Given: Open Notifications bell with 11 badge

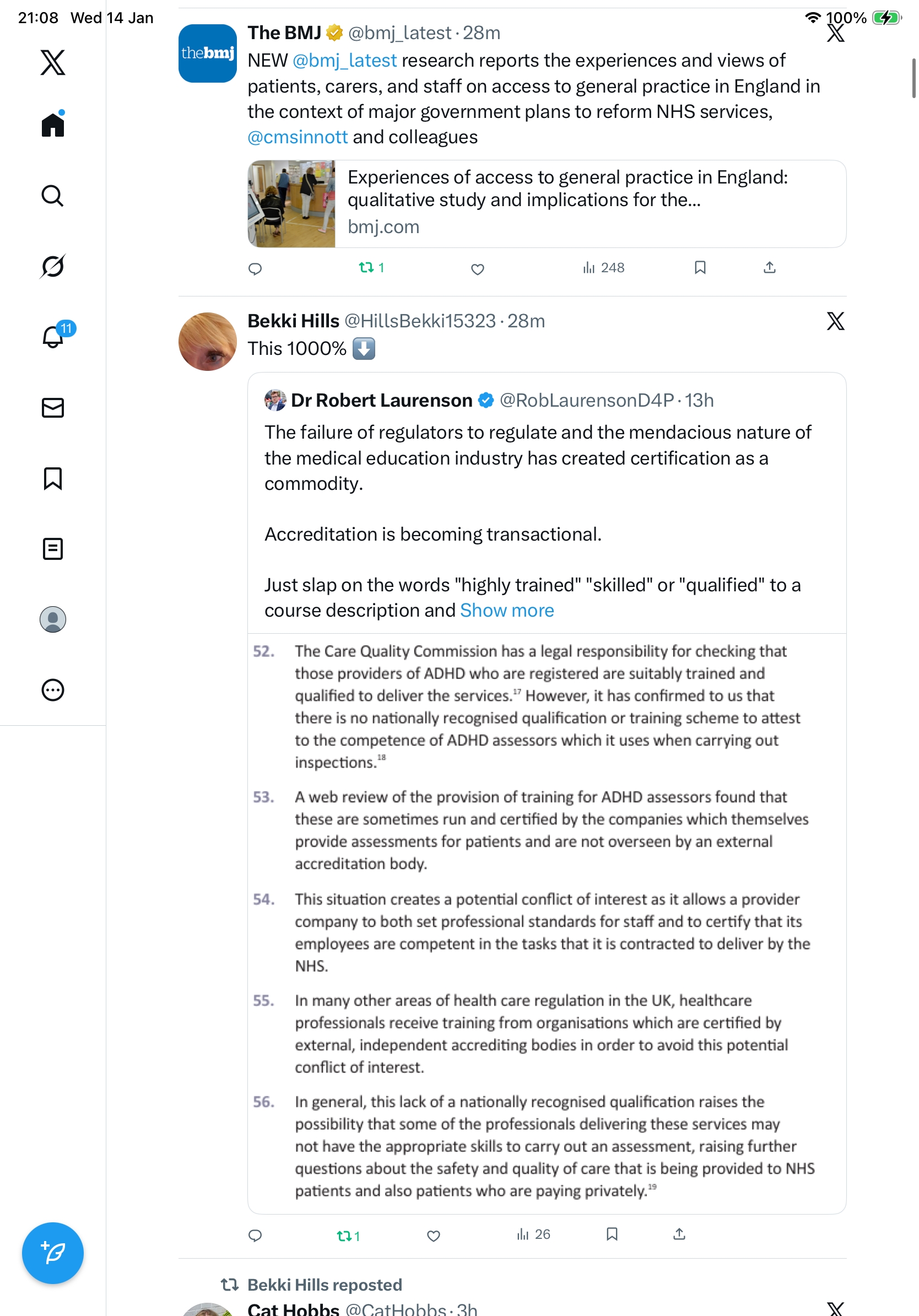Looking at the screenshot, I should pyautogui.click(x=53, y=337).
